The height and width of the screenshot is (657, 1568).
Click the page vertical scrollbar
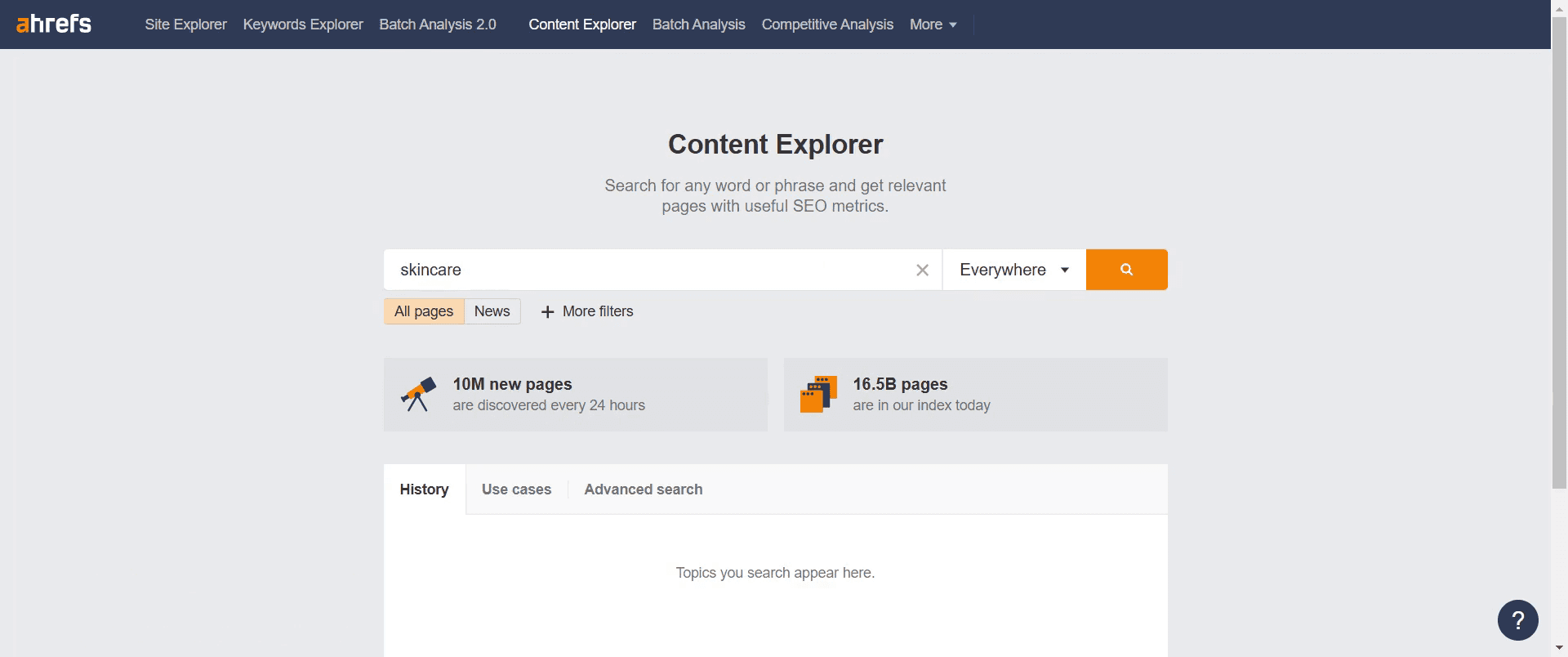tap(1559, 253)
